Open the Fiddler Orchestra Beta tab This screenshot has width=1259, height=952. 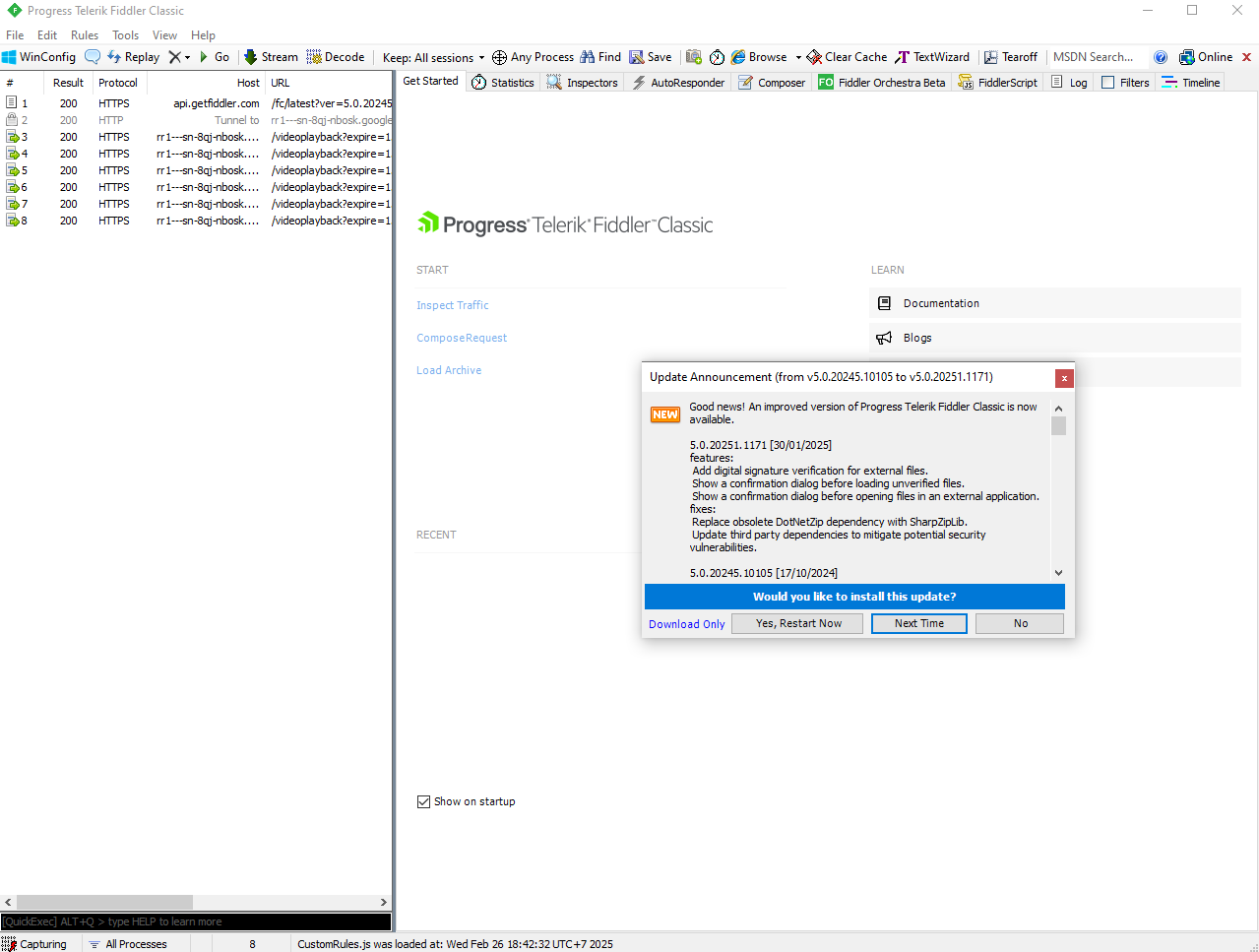(x=882, y=83)
